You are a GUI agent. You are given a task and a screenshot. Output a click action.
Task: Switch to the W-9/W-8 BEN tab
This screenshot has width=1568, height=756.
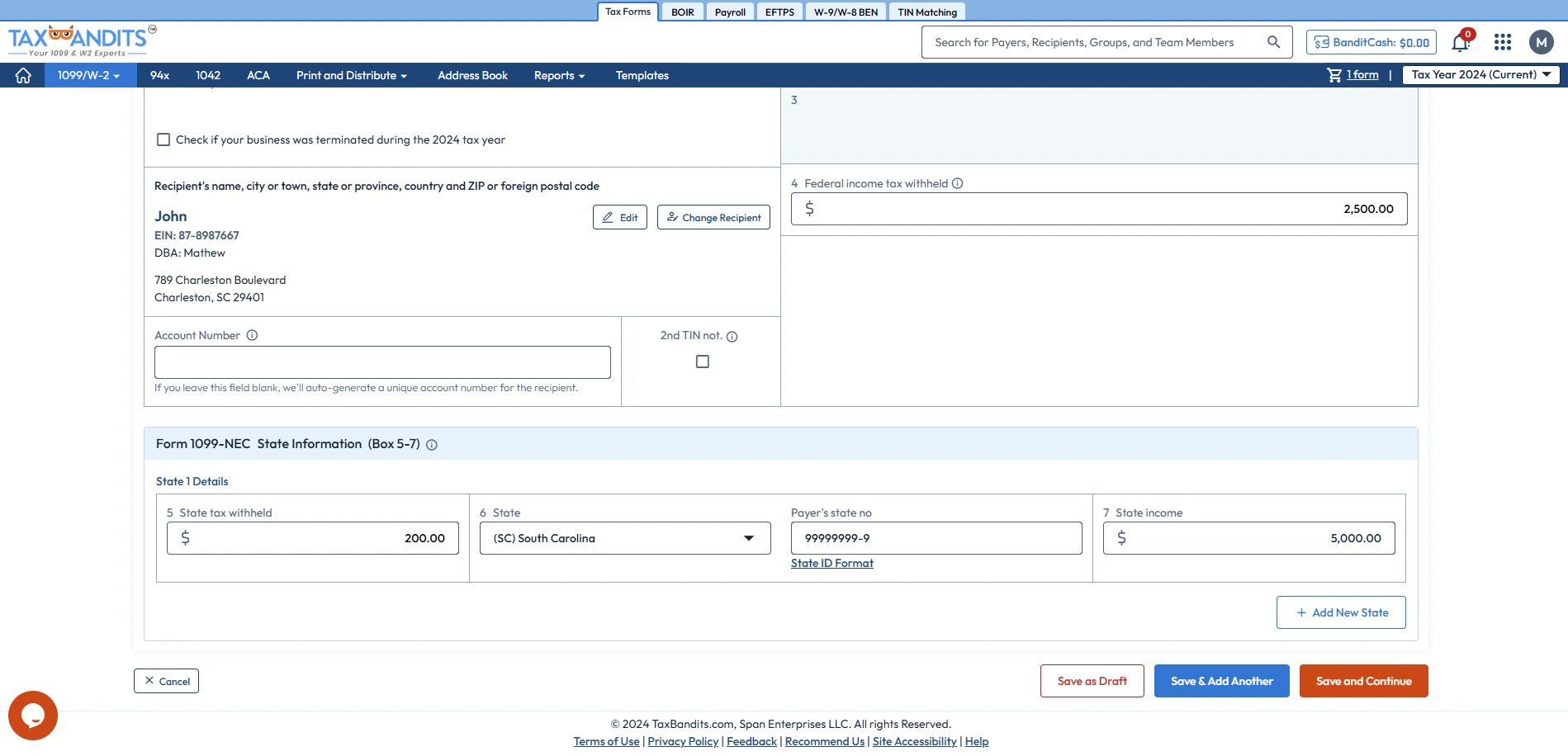point(846,12)
